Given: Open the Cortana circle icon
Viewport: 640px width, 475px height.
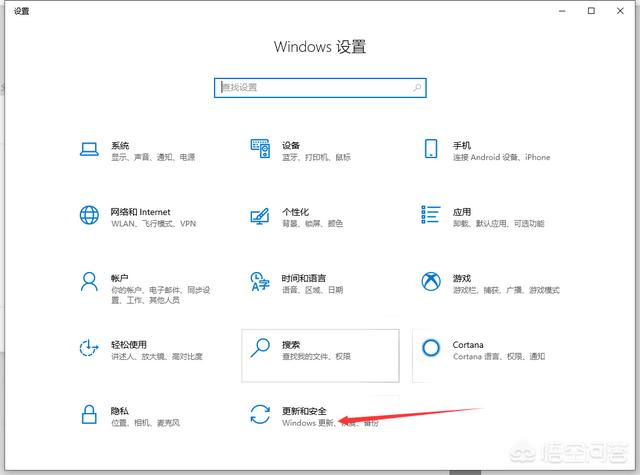Looking at the screenshot, I should pos(431,348).
